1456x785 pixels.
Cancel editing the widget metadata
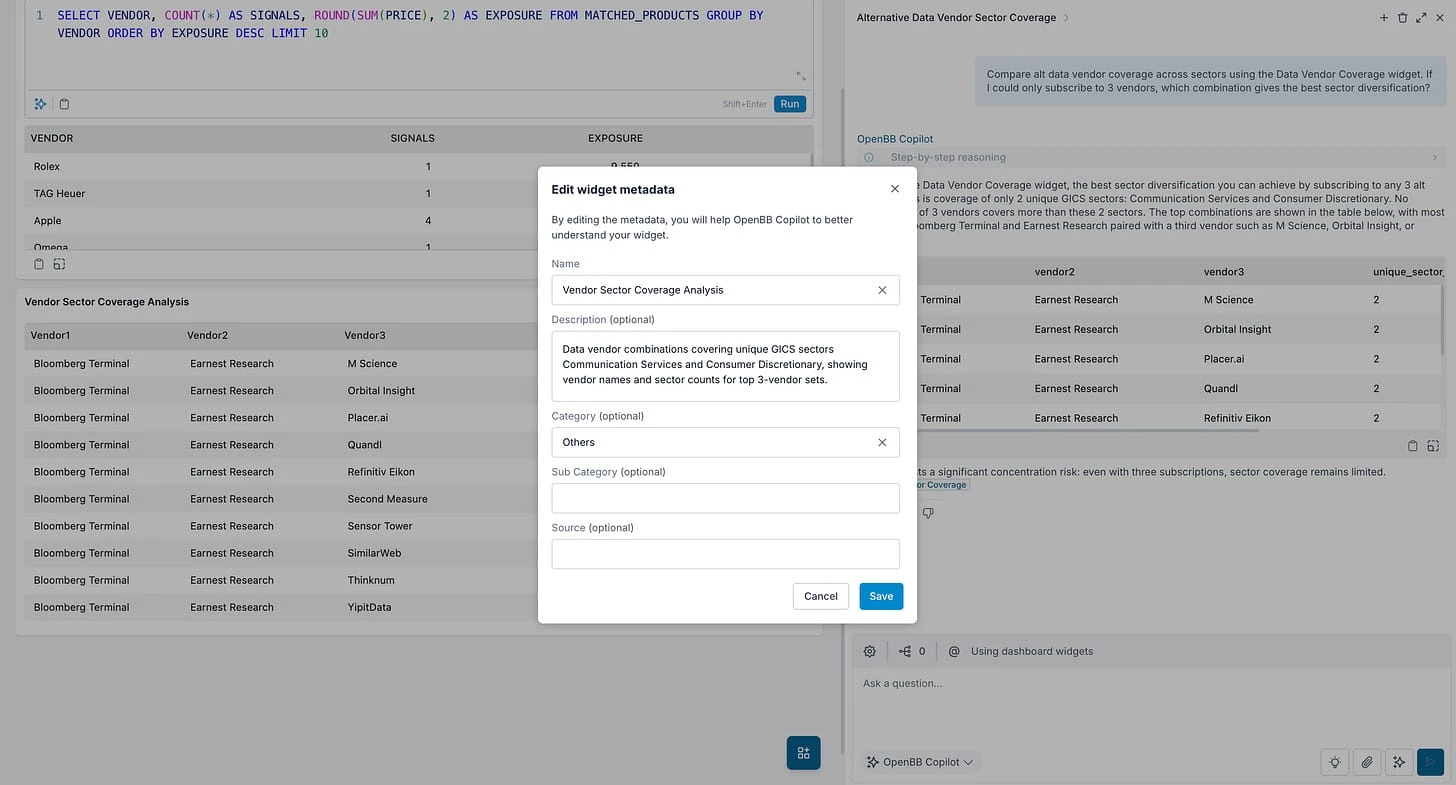coord(820,596)
